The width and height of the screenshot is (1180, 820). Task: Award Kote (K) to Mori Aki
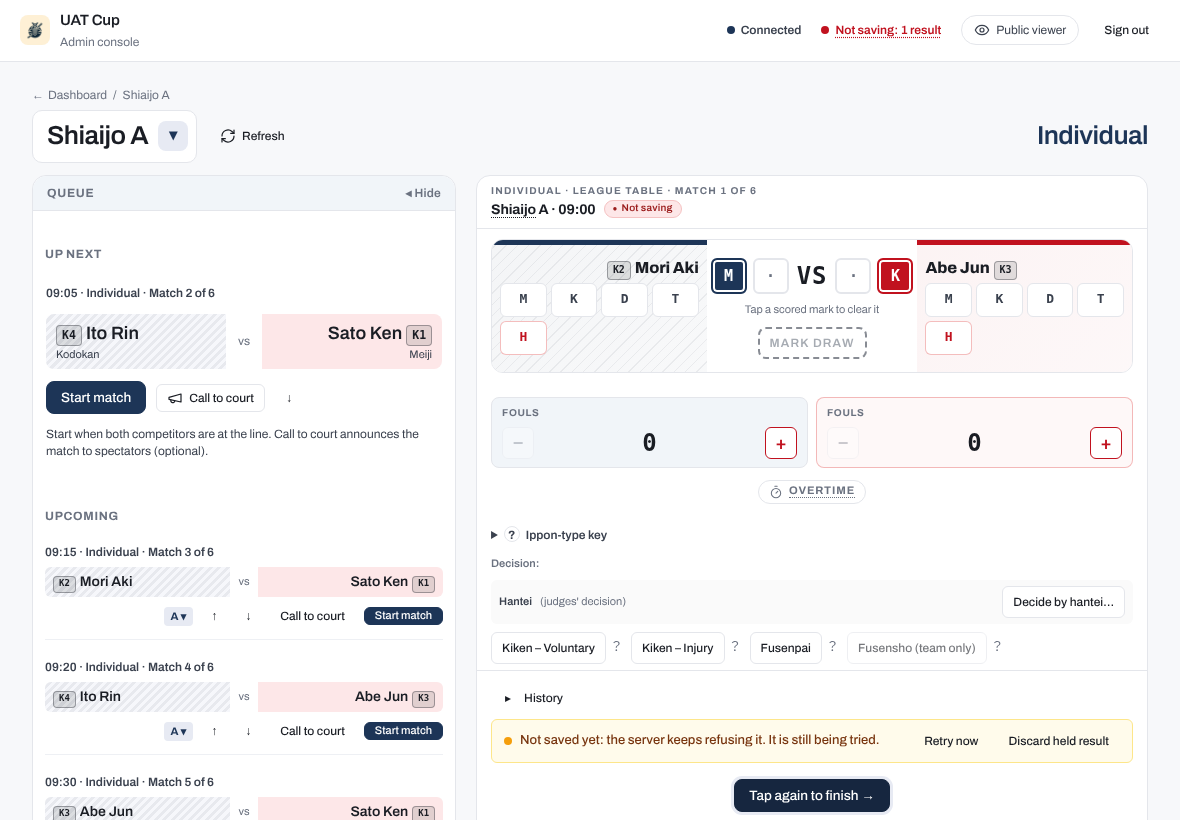[573, 299]
